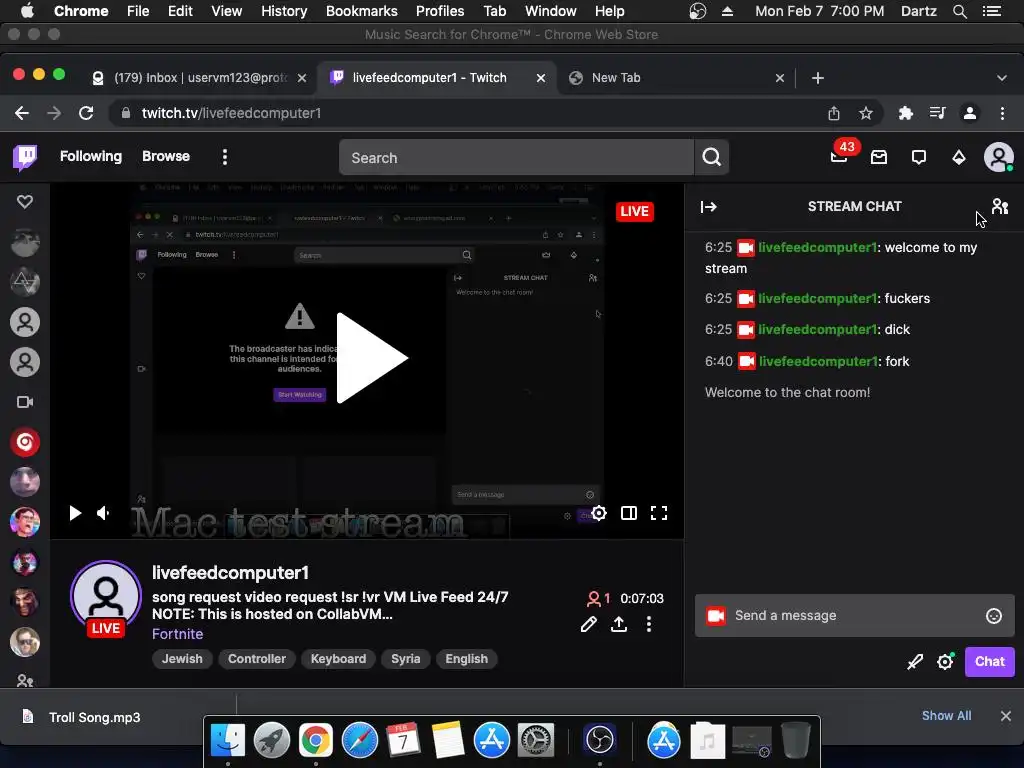Open the Following page
The image size is (1024, 768).
pos(91,157)
